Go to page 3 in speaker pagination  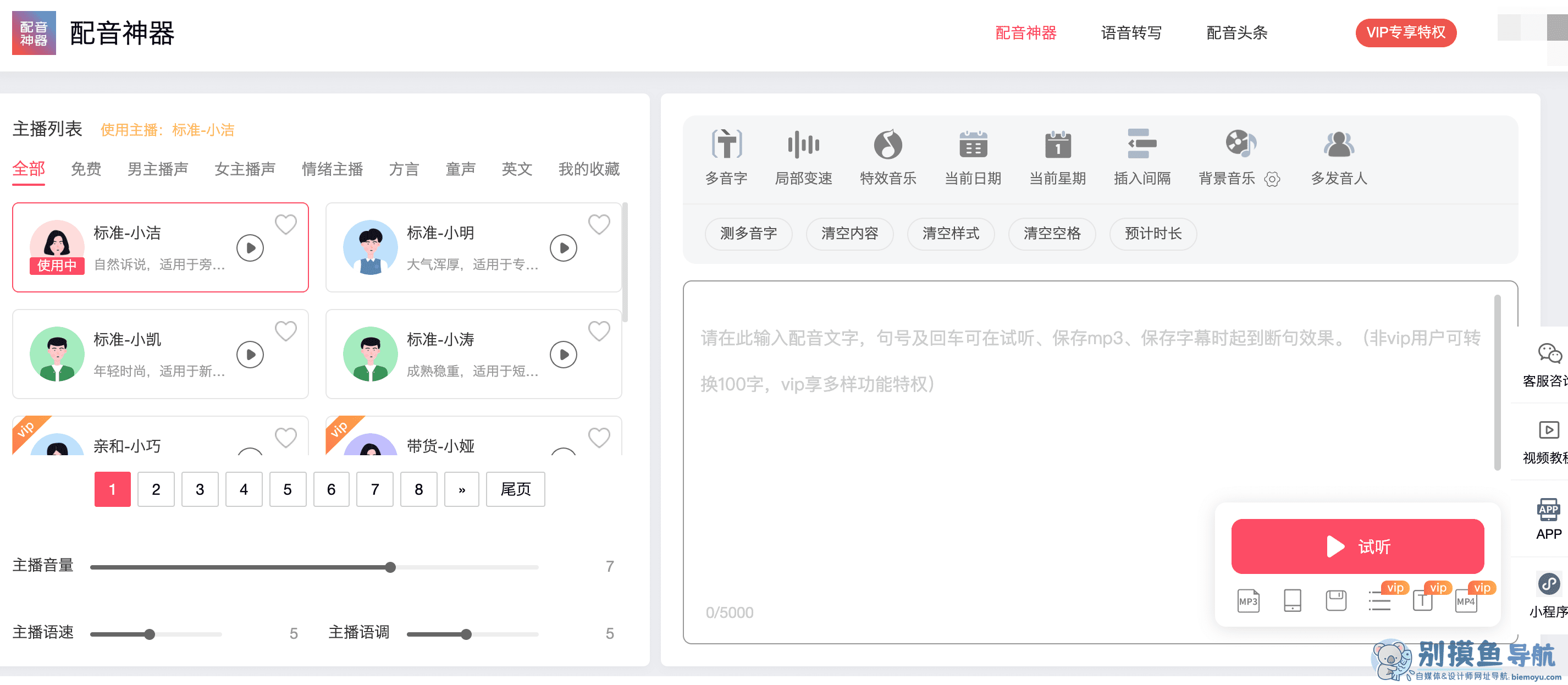200,489
